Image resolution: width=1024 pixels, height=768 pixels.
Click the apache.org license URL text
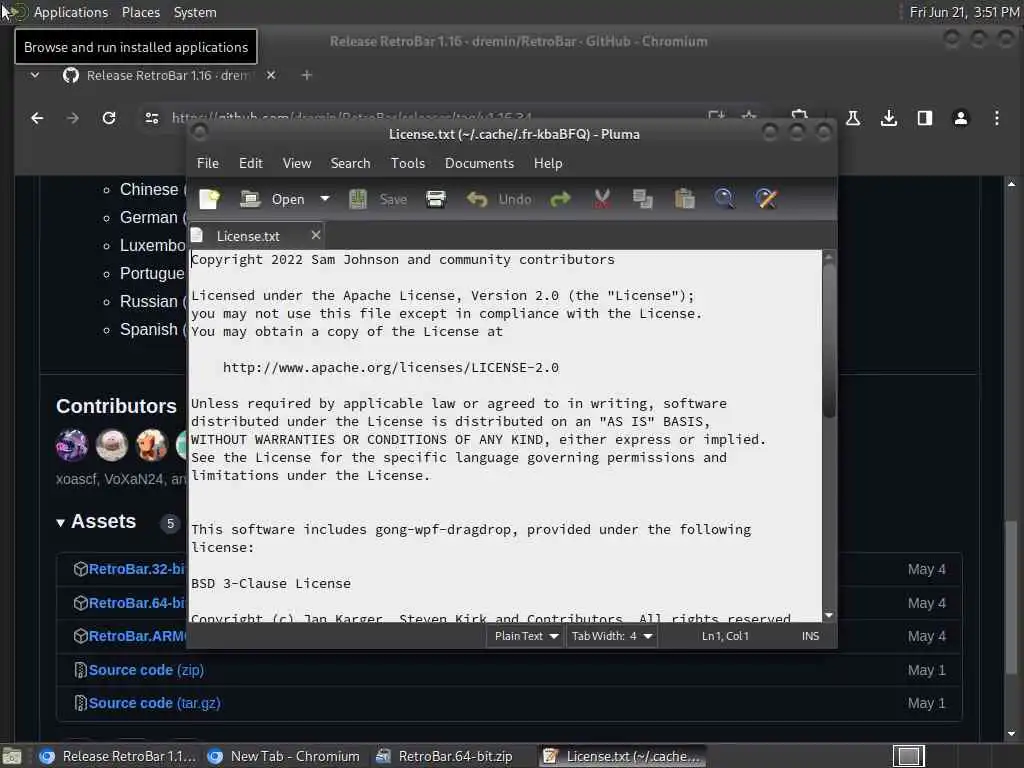tap(391, 368)
